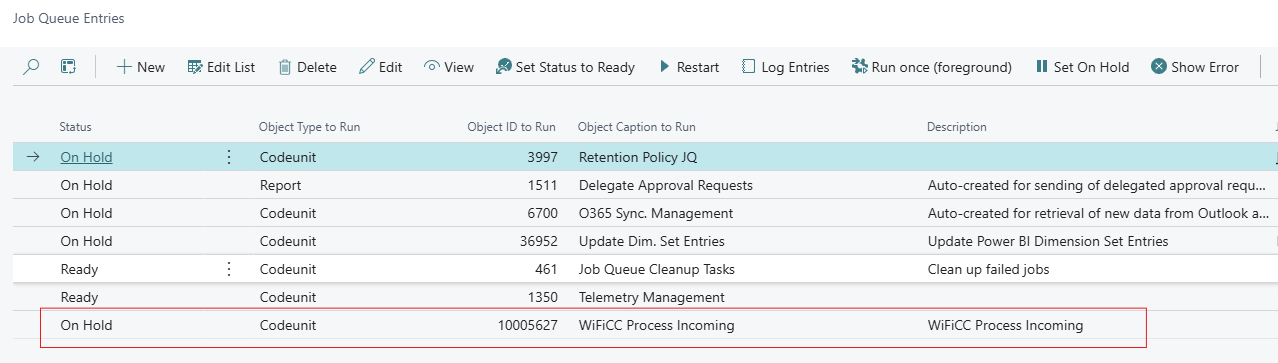The height and width of the screenshot is (363, 1278).
Task: Open the search magnifier icon
Action: (x=31, y=67)
